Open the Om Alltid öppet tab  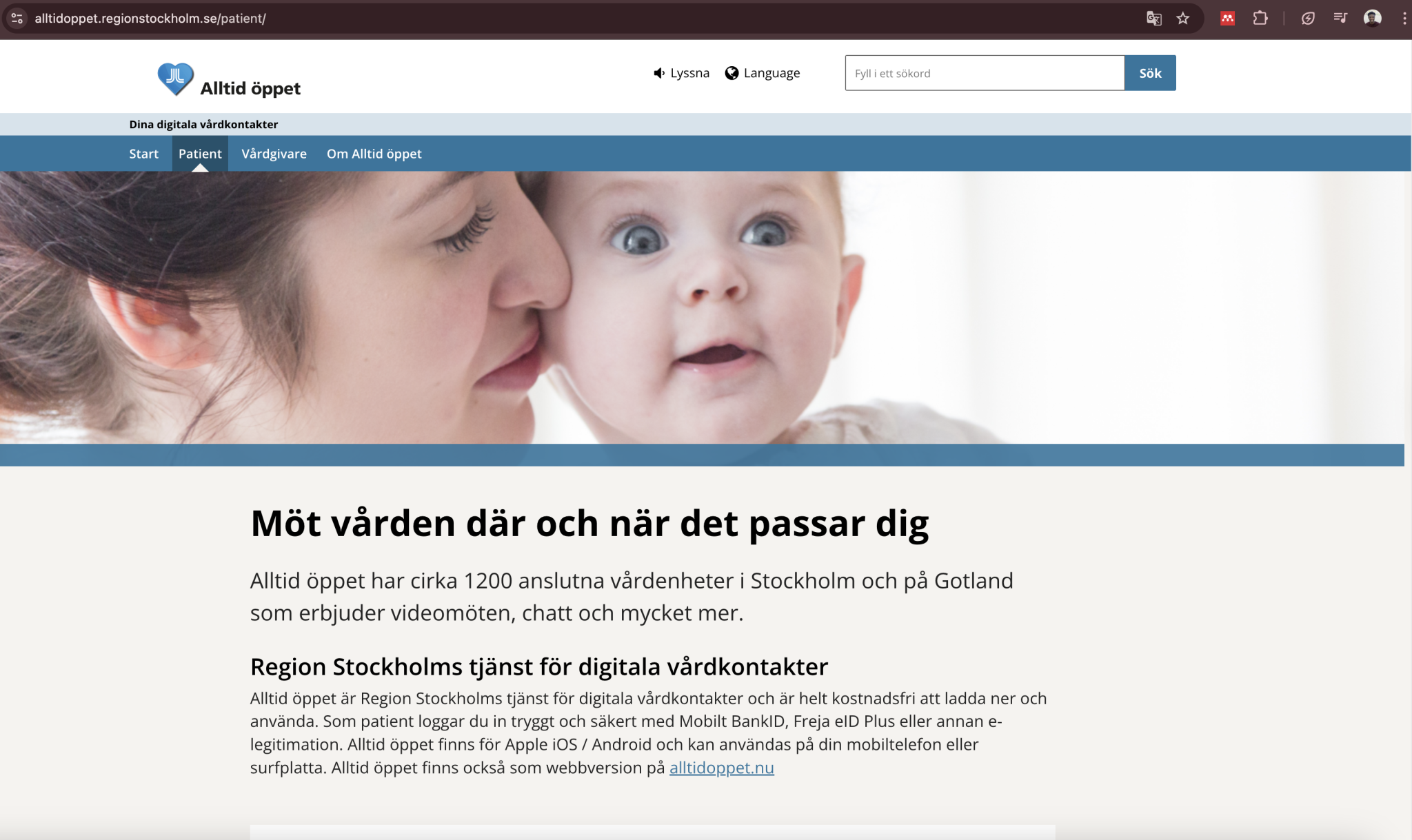pos(374,154)
